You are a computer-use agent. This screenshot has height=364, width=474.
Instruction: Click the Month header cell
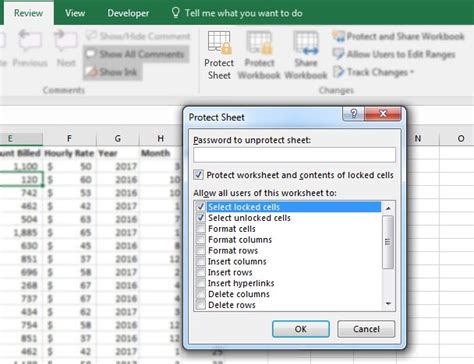coord(160,153)
